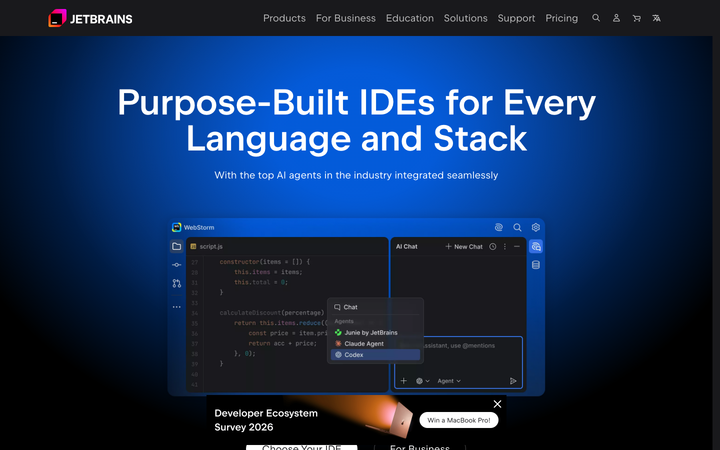
Task: Click the AI Chat icon in right sidebar
Action: click(535, 246)
